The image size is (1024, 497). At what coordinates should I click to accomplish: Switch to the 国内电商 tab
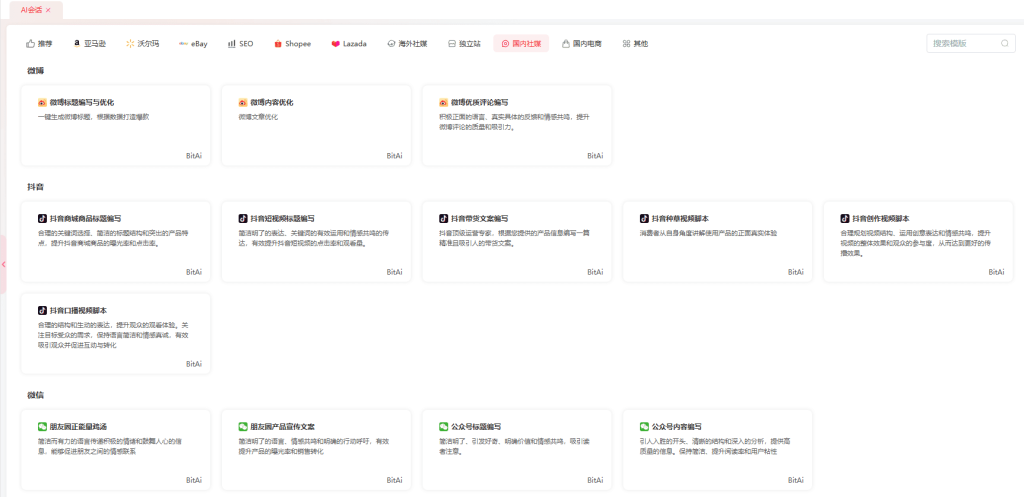[x=580, y=44]
